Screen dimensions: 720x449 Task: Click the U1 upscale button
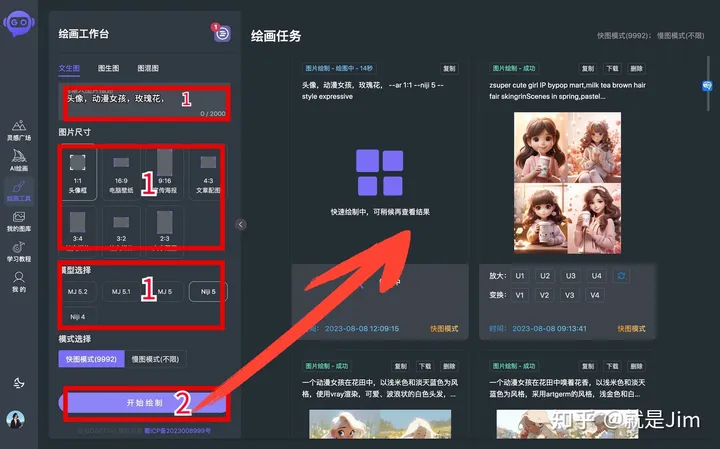pyautogui.click(x=519, y=276)
